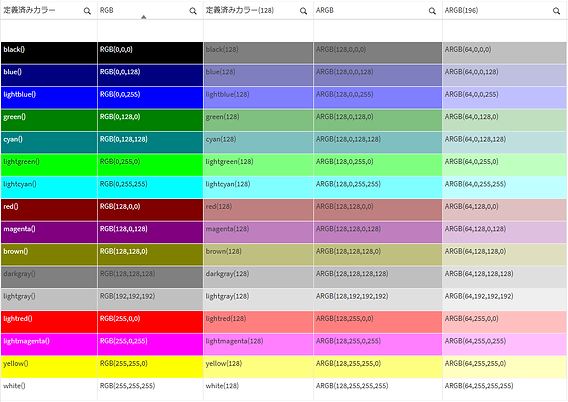Pick the ARGB(128,0,255,0) cell

378,165
